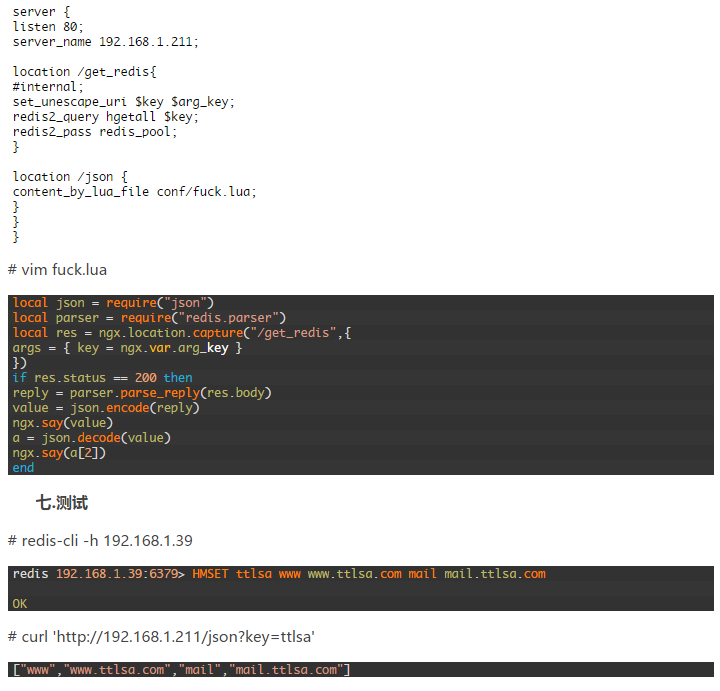720x691 pixels.
Task: Click 'local parser = require("redis.parser")' line
Action: (x=149, y=318)
